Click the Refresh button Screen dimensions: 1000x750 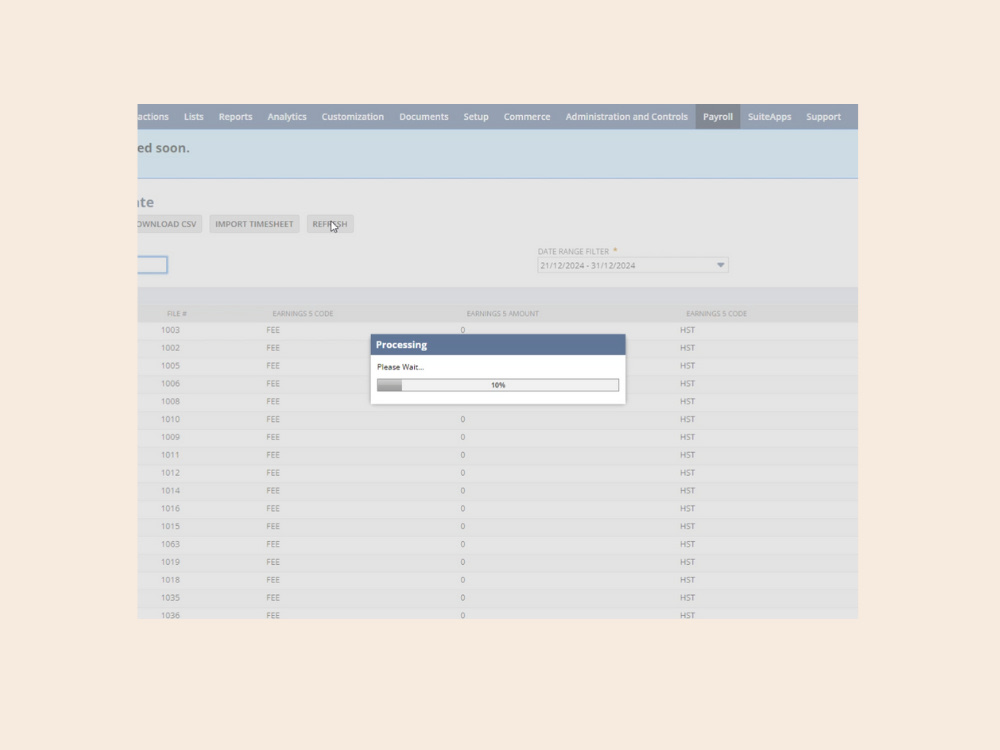pyautogui.click(x=330, y=224)
